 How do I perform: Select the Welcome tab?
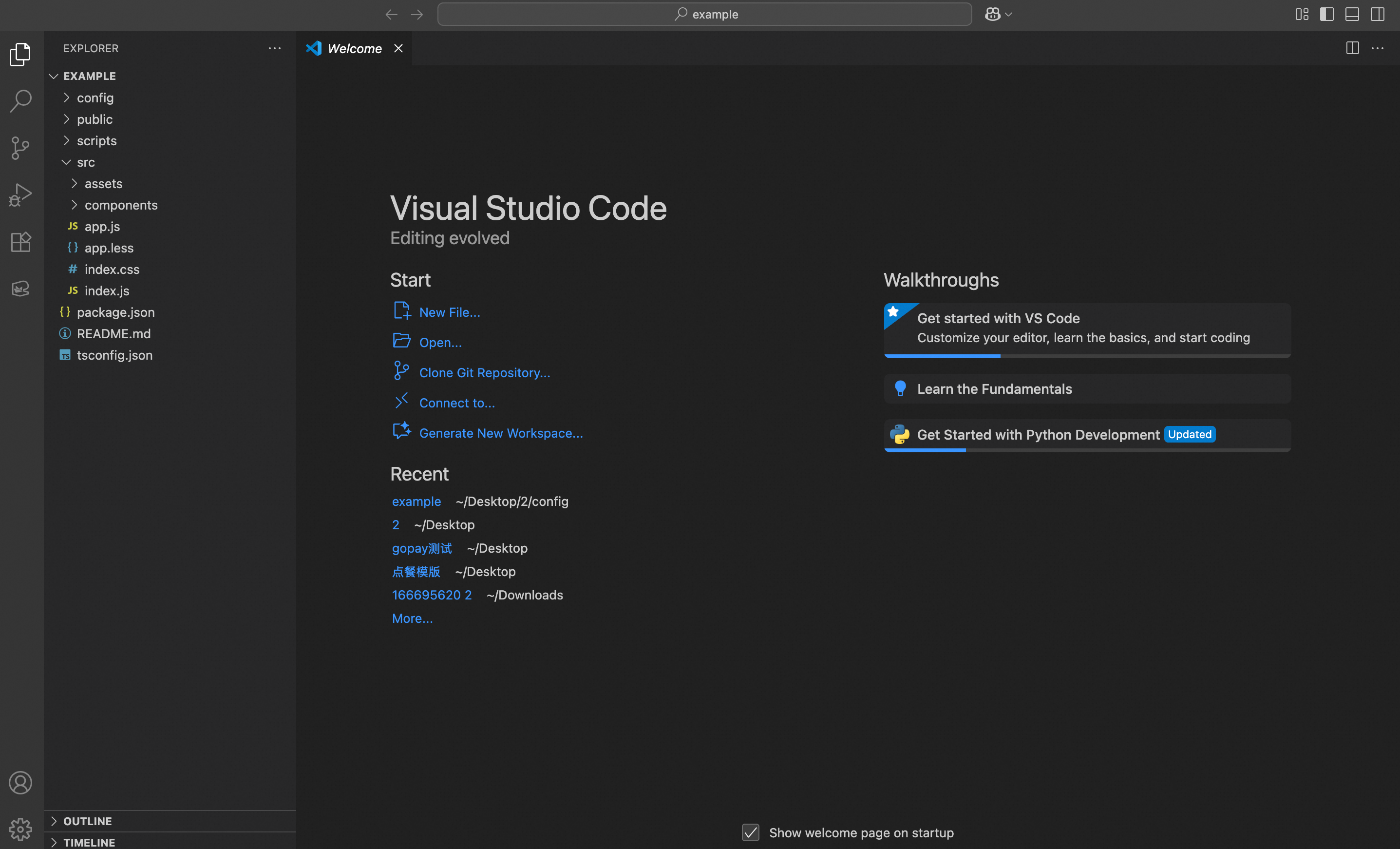point(354,48)
